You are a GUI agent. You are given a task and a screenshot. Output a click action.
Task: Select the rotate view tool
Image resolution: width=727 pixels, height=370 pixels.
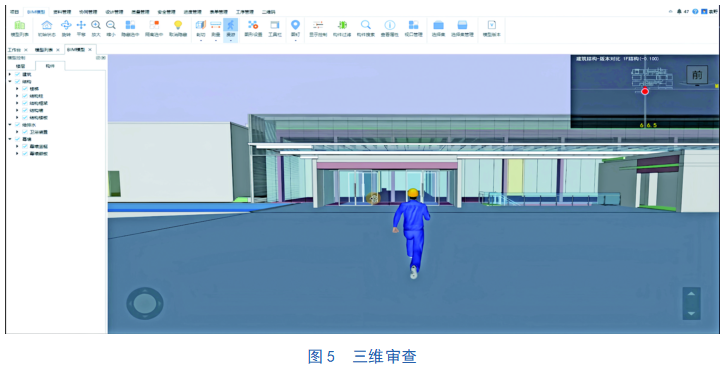coord(66,25)
